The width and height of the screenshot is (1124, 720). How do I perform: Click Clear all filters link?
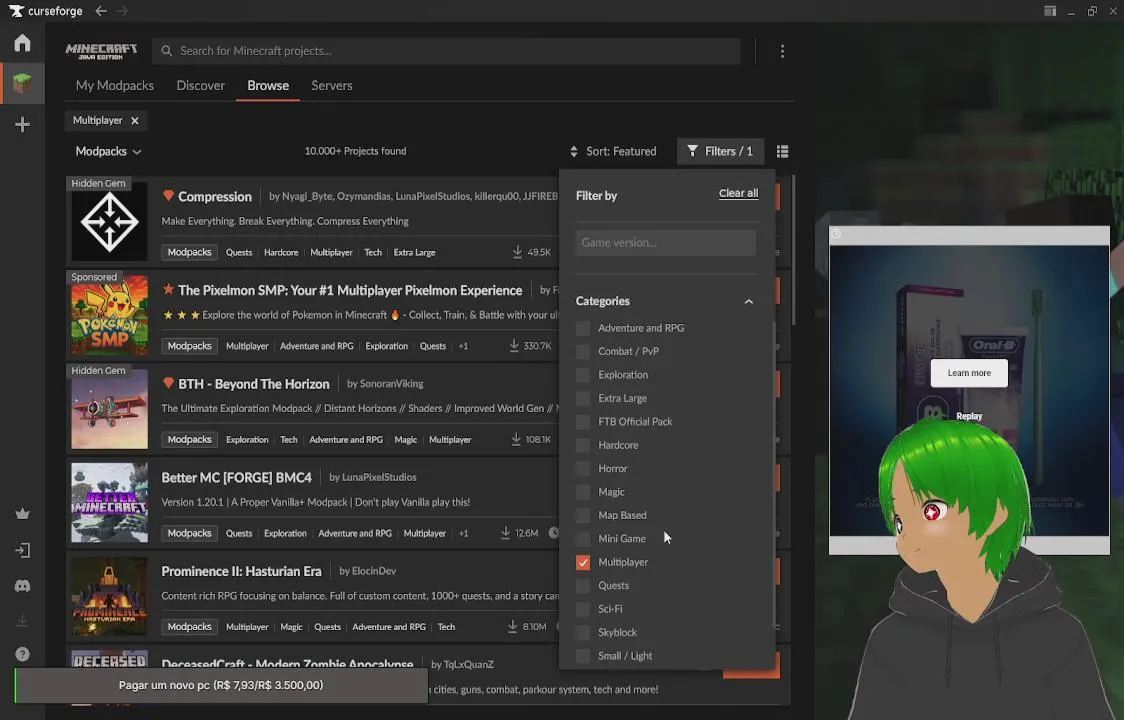coord(738,194)
